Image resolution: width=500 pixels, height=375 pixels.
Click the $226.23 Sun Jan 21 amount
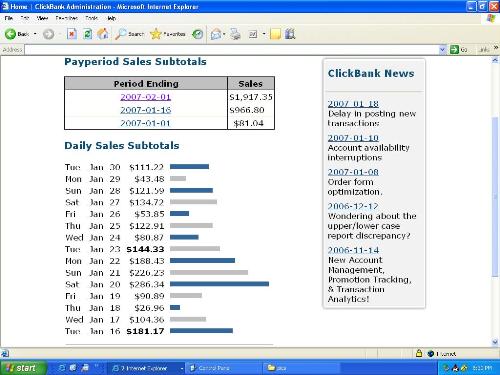point(147,273)
